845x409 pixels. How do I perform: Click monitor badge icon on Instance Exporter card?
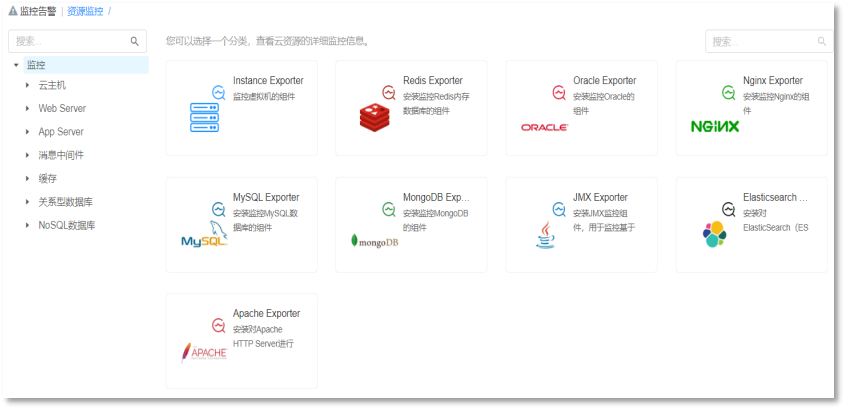(219, 93)
